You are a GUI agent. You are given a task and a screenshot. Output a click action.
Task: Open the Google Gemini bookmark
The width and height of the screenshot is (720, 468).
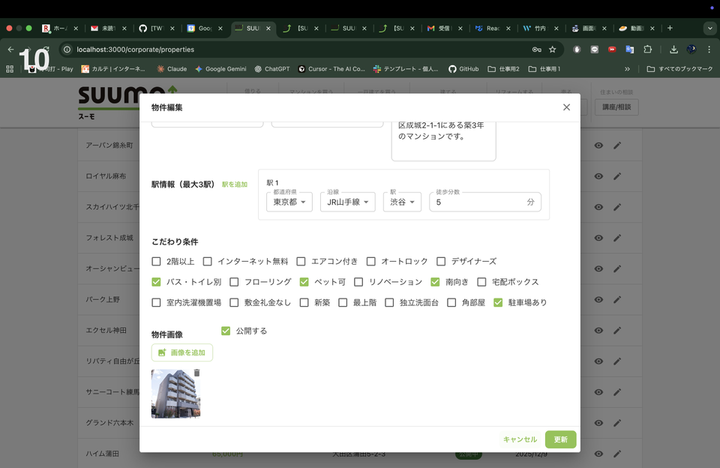point(221,69)
